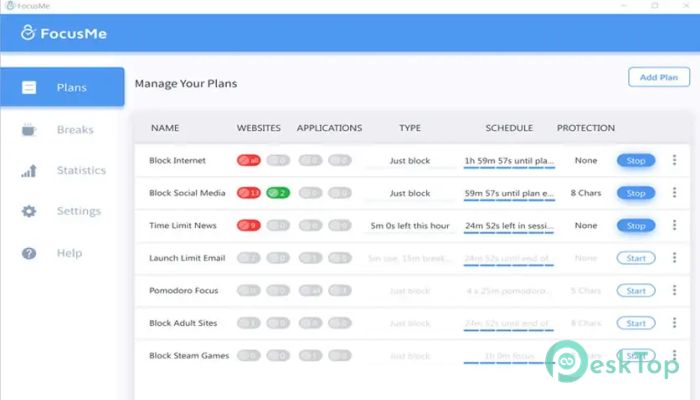Start the Pomodoro Focus plan
The image size is (700, 400).
coord(636,291)
